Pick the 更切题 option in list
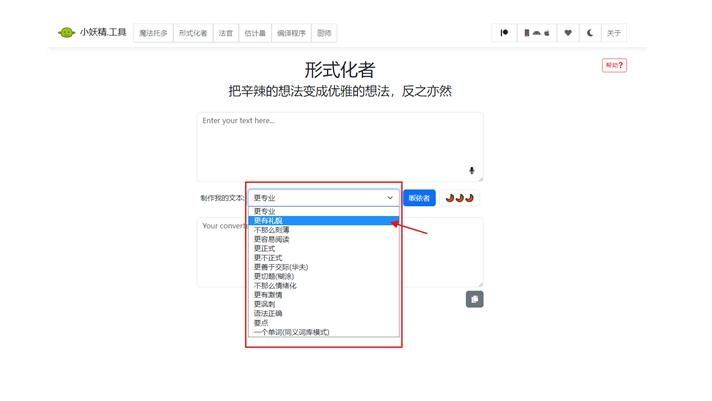Screen dimensions: 712x401 (324, 276)
